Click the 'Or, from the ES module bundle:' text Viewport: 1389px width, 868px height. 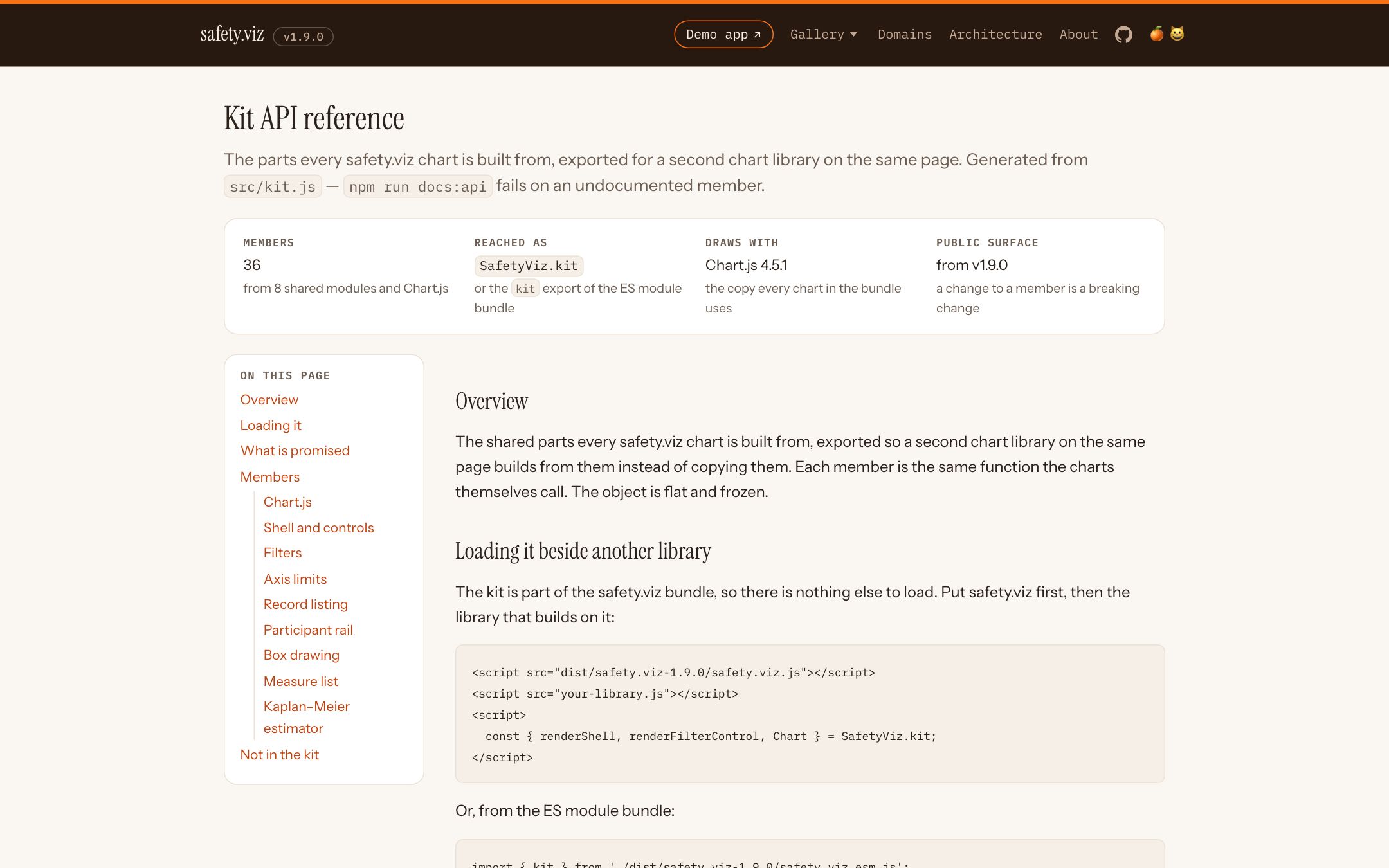pyautogui.click(x=565, y=811)
